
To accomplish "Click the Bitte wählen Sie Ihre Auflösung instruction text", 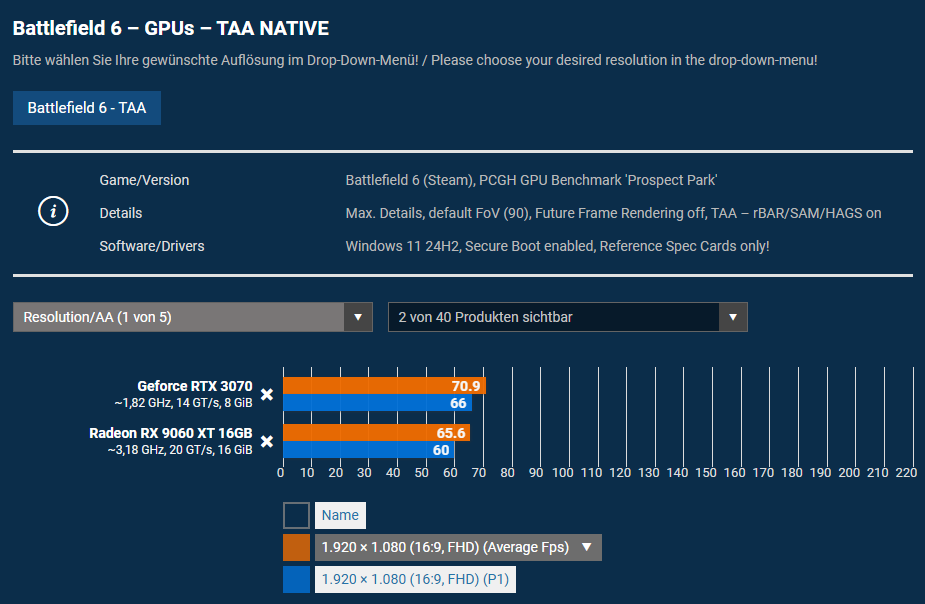I will pyautogui.click(x=415, y=60).
